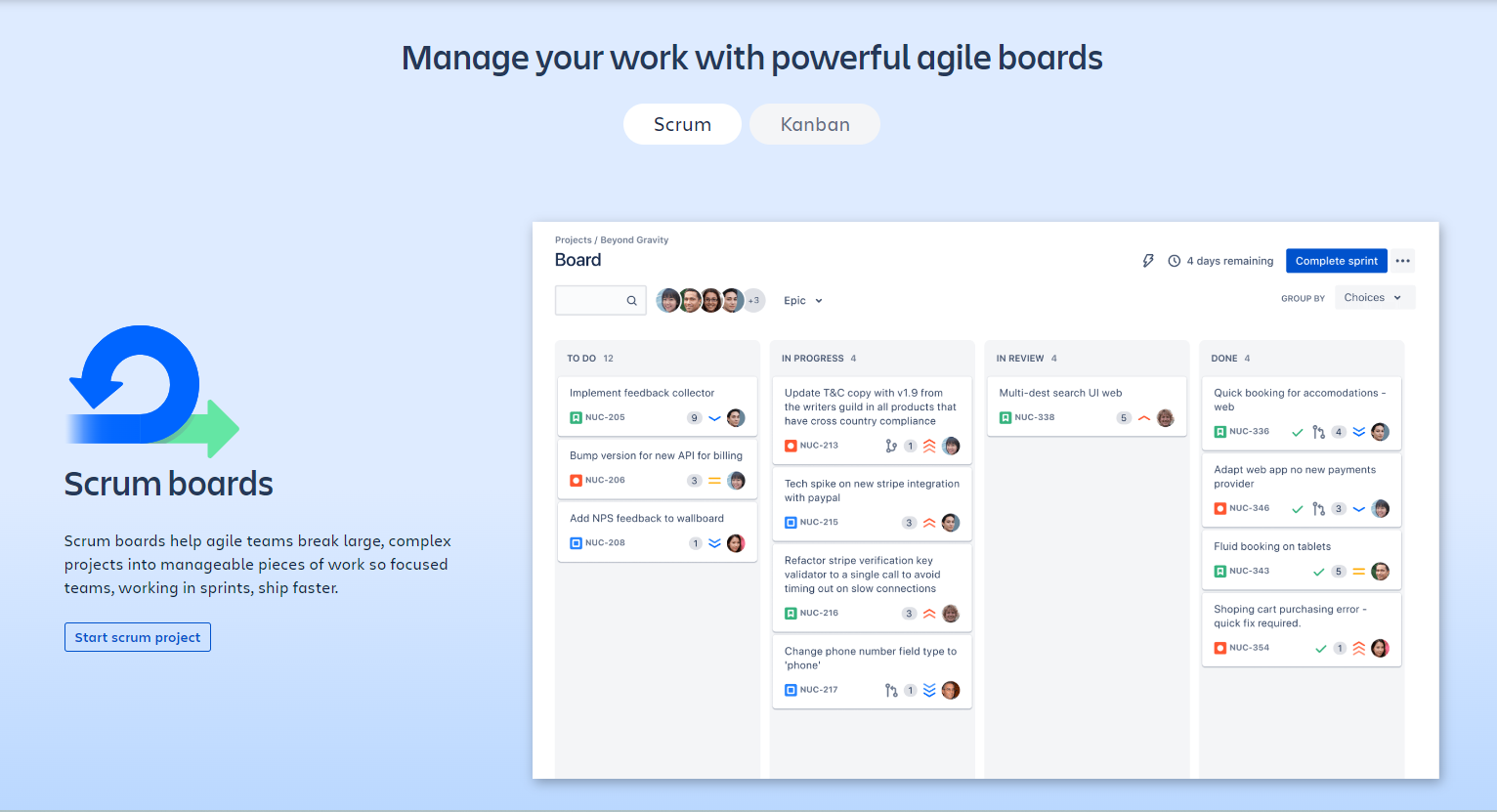1497x812 pixels.
Task: Click the search magnifier icon on board
Action: click(x=631, y=301)
